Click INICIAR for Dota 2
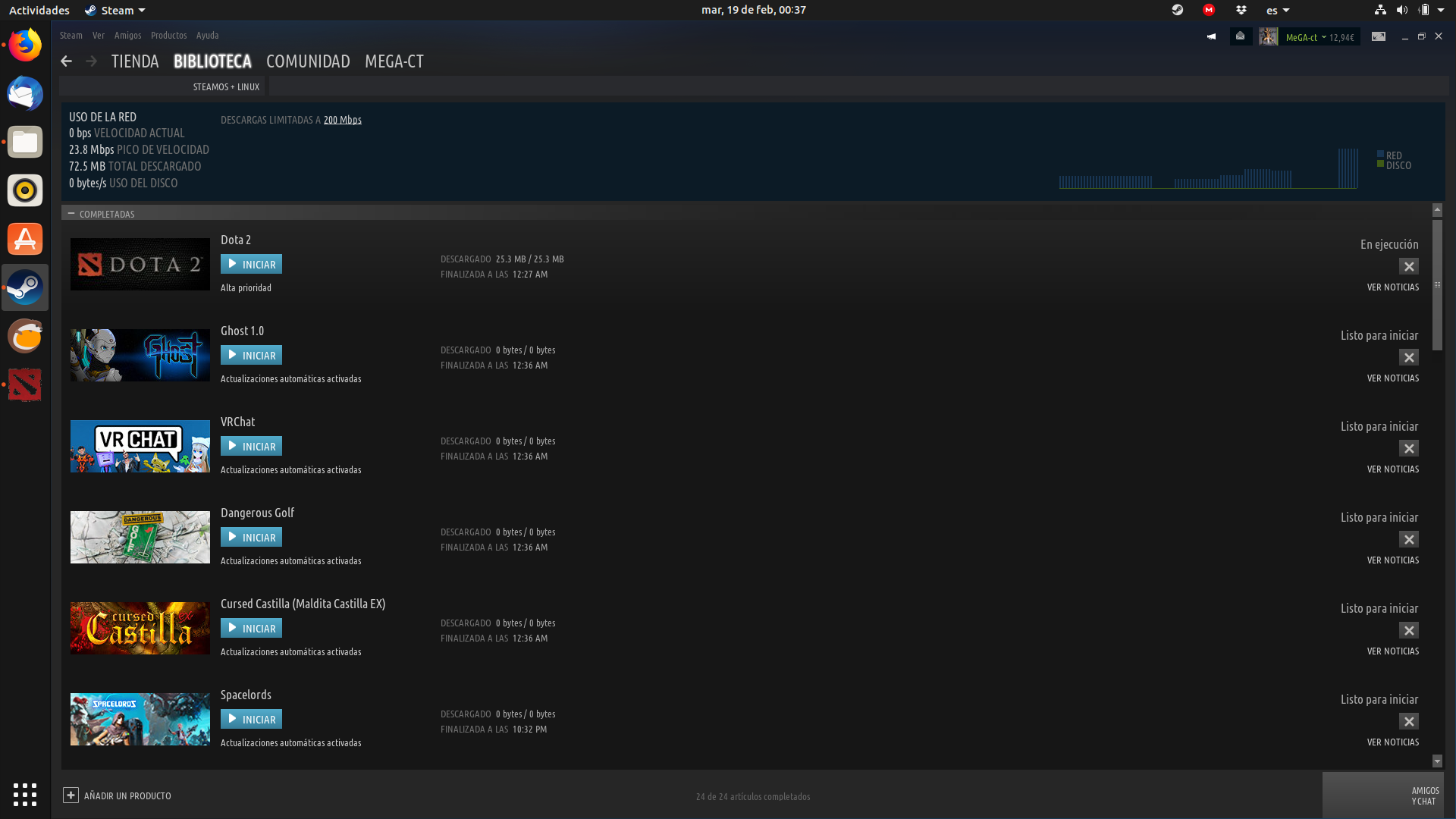The width and height of the screenshot is (1456, 819). coord(251,264)
